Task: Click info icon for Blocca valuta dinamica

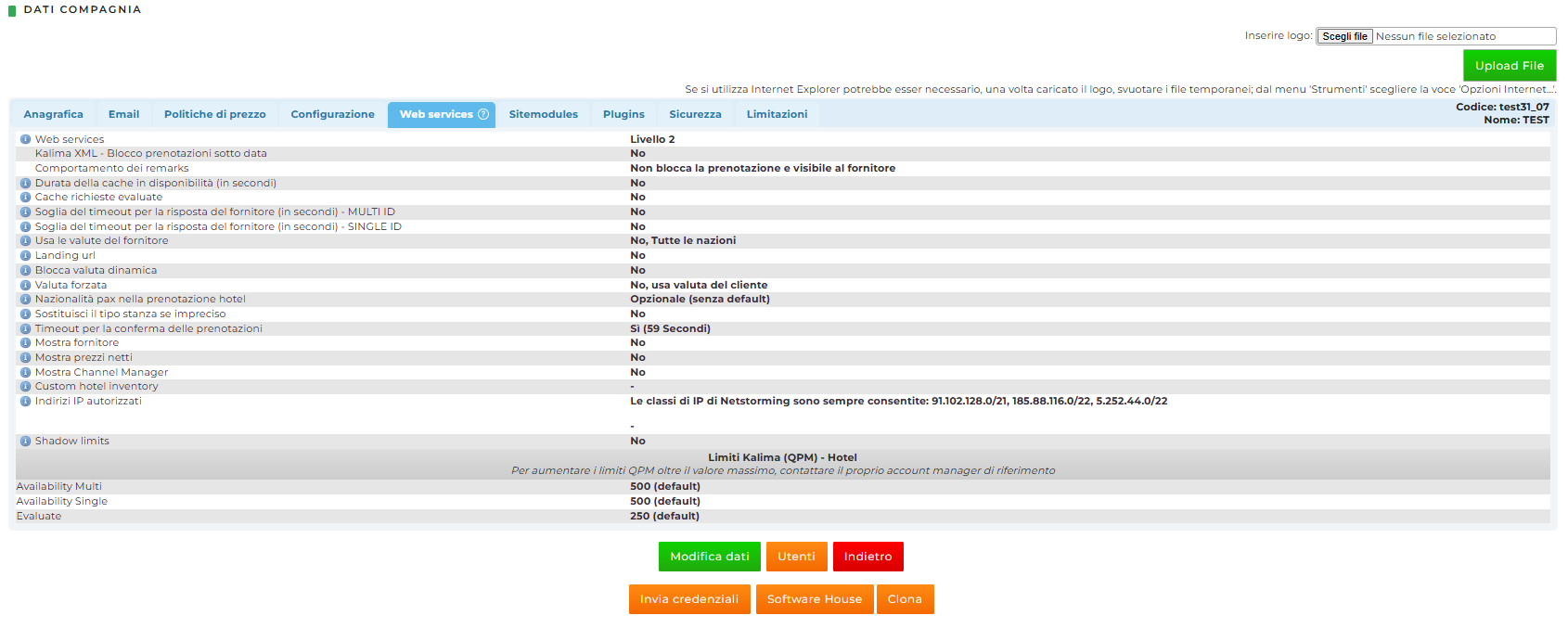Action: pyautogui.click(x=25, y=270)
